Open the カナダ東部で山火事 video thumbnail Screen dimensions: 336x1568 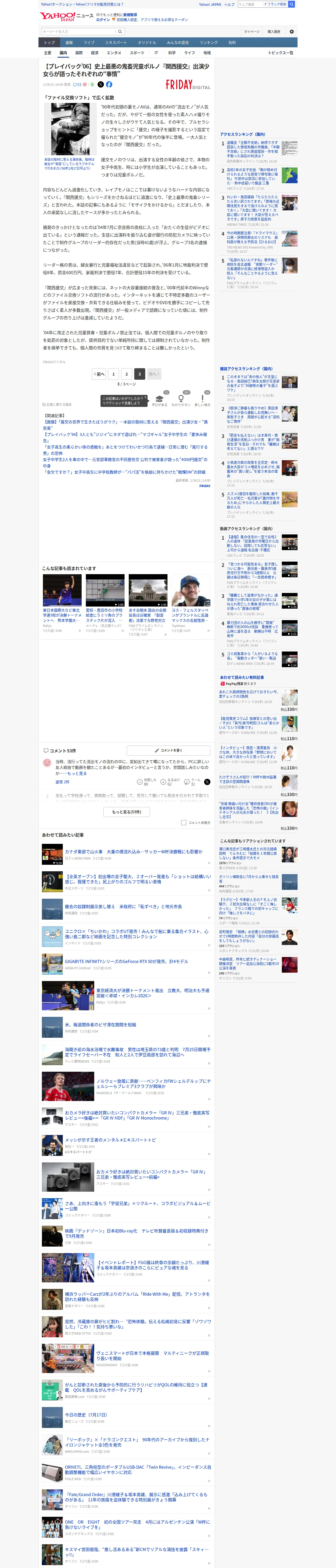pos(52,855)
